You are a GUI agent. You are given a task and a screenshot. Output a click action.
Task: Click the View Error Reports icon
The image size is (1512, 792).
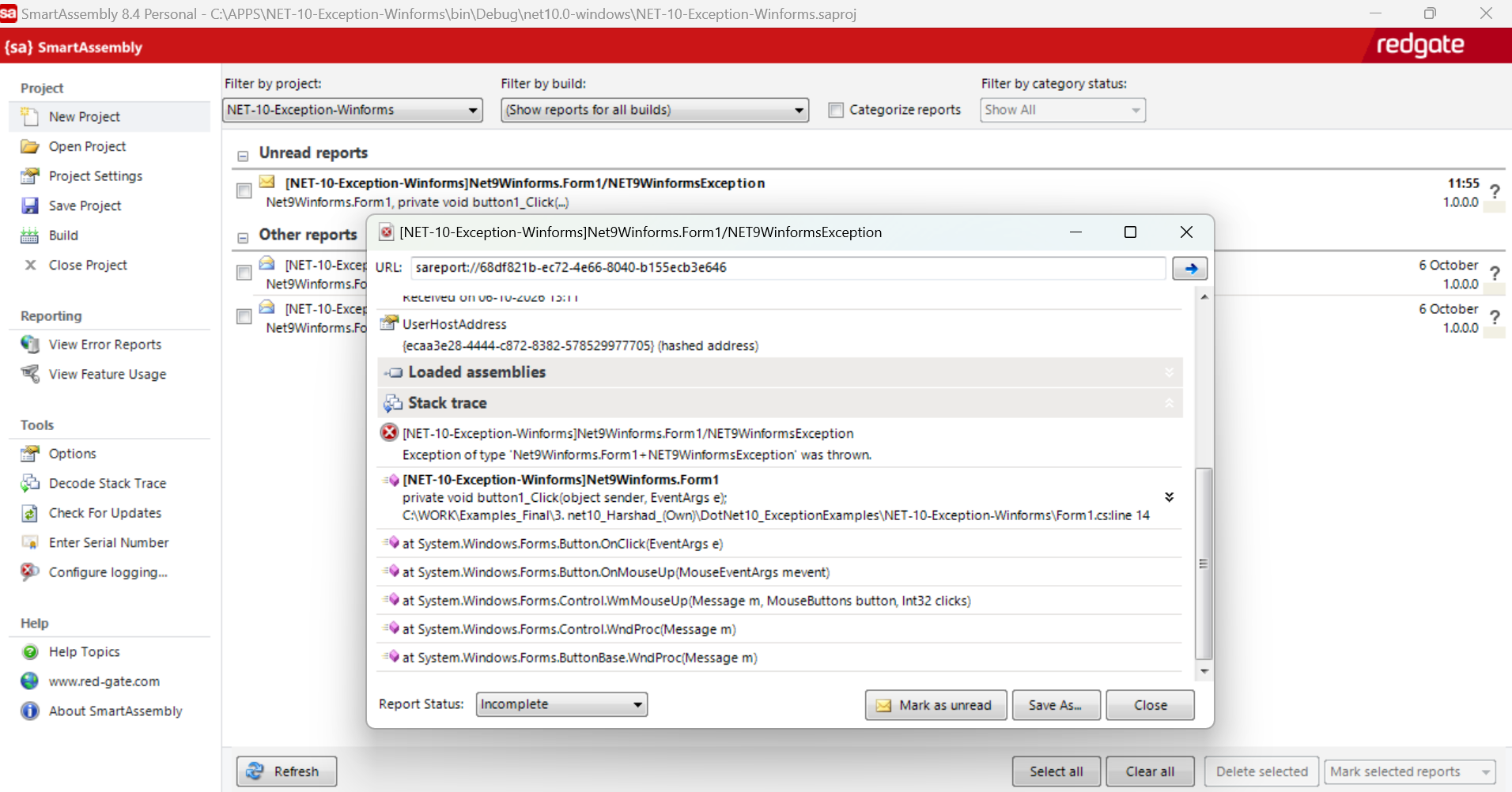coord(29,345)
